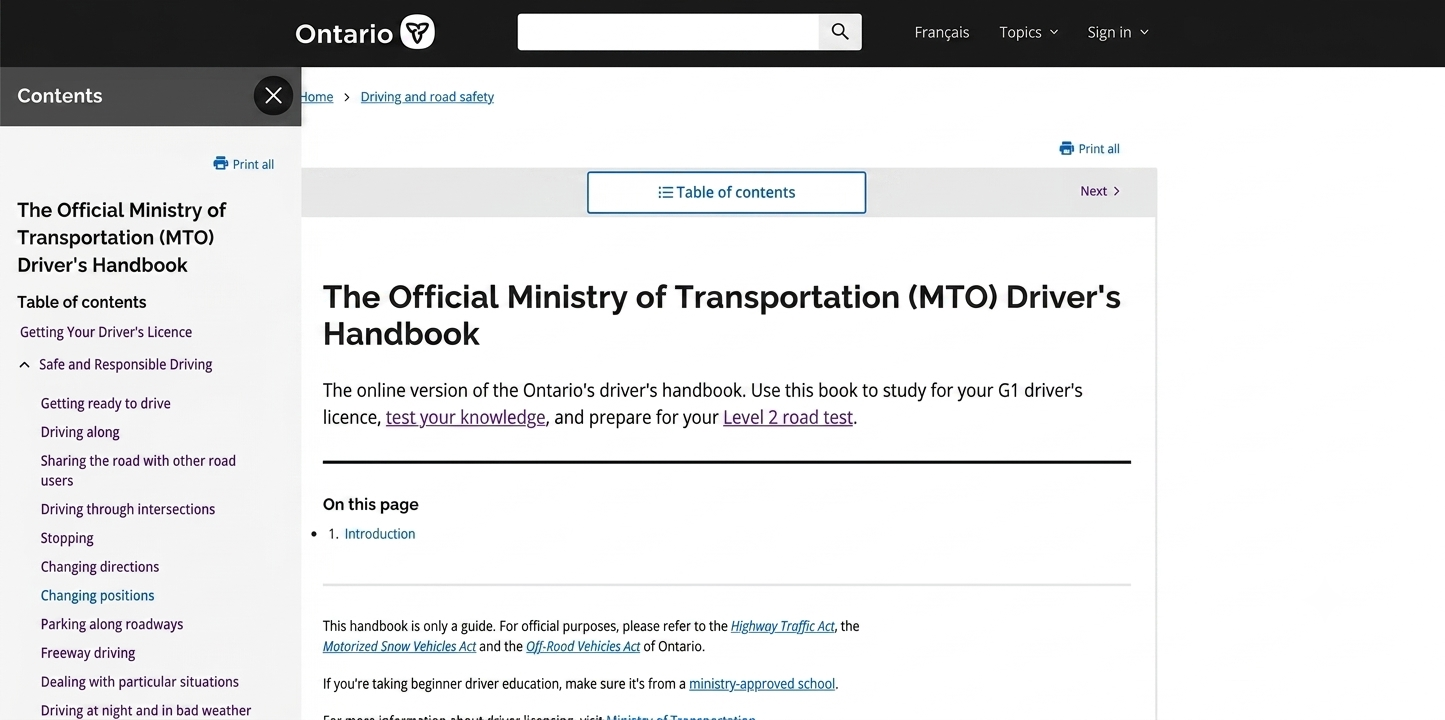Viewport: 1445px width, 720px height.
Task: Open Changing positions chapter
Action: [x=97, y=595]
